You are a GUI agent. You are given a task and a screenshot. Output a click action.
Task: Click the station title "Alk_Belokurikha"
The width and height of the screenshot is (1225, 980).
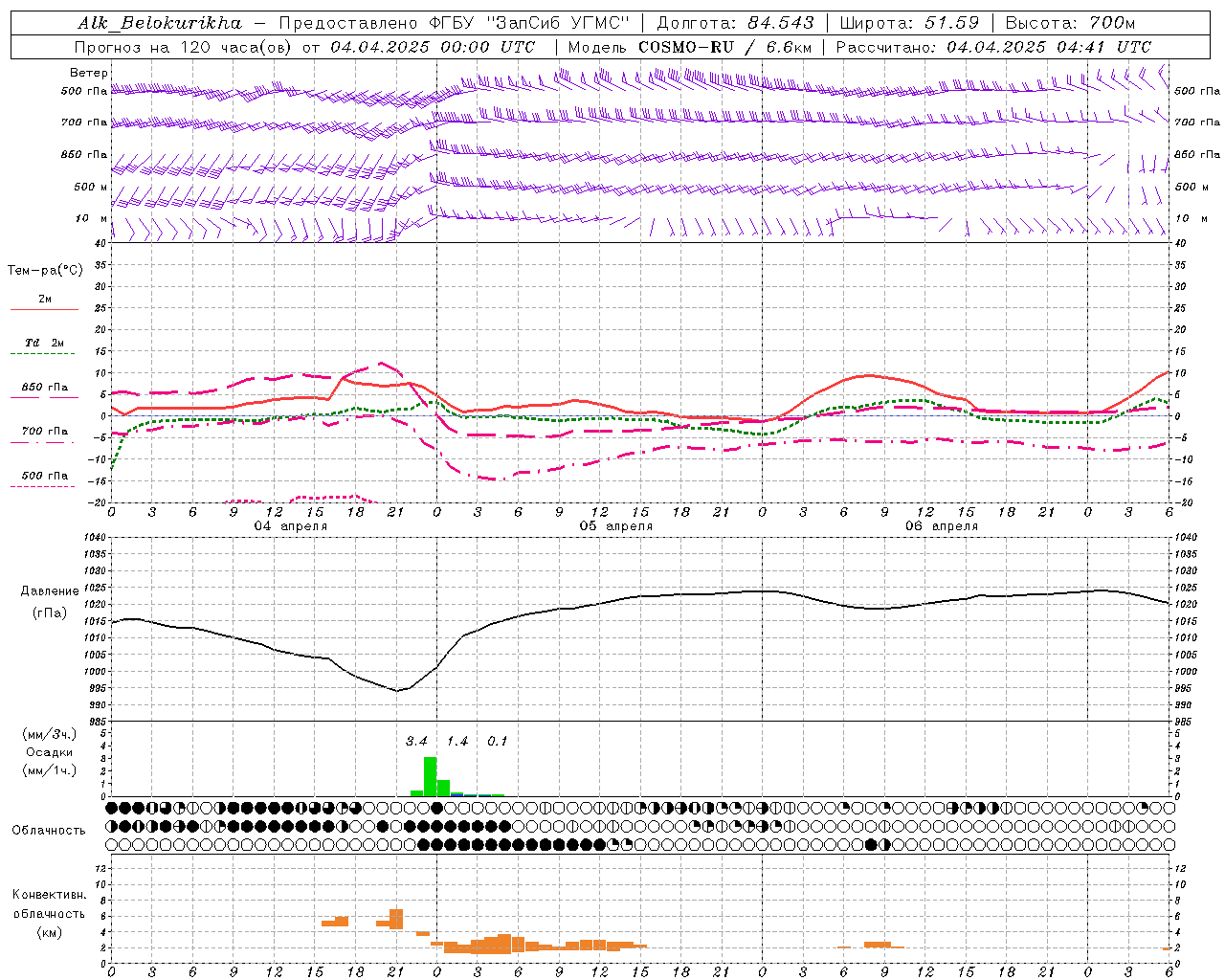pos(160,23)
